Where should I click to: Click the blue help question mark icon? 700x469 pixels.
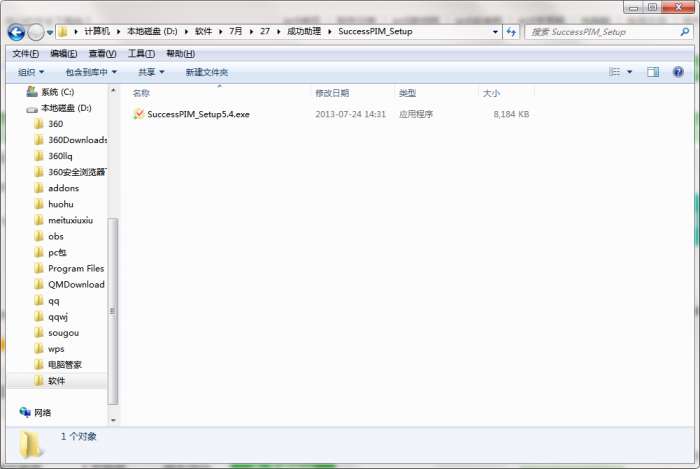tap(678, 72)
